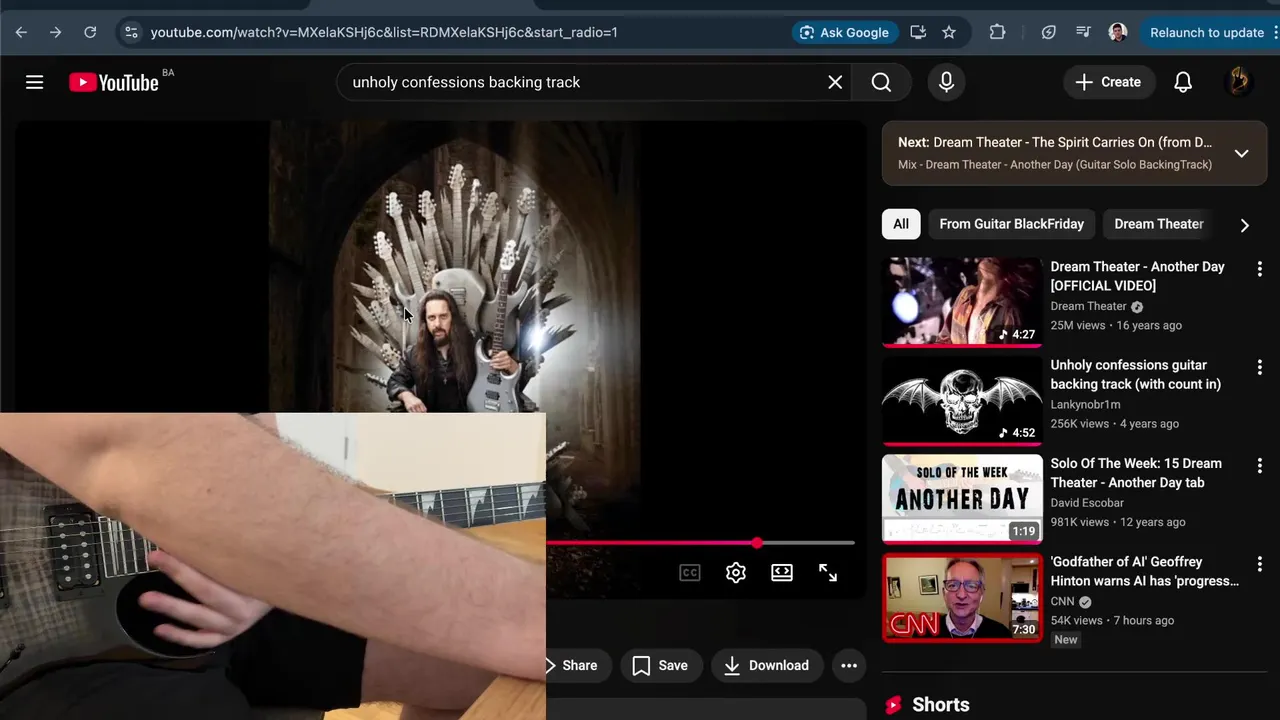Open the Dream Theater channel name
The height and width of the screenshot is (720, 1280).
(1088, 306)
